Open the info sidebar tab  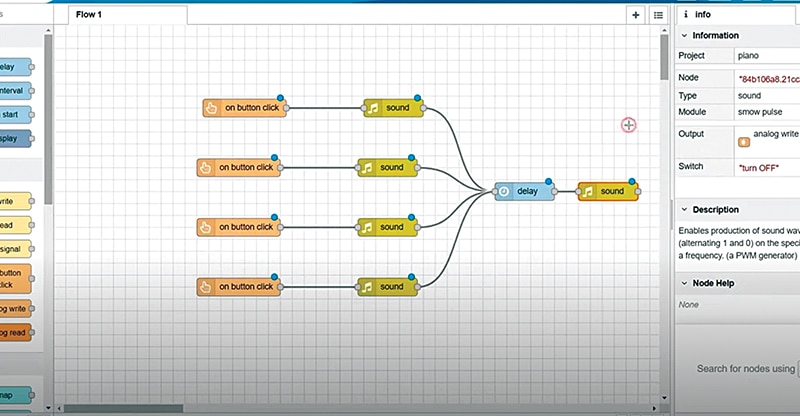pyautogui.click(x=735, y=15)
